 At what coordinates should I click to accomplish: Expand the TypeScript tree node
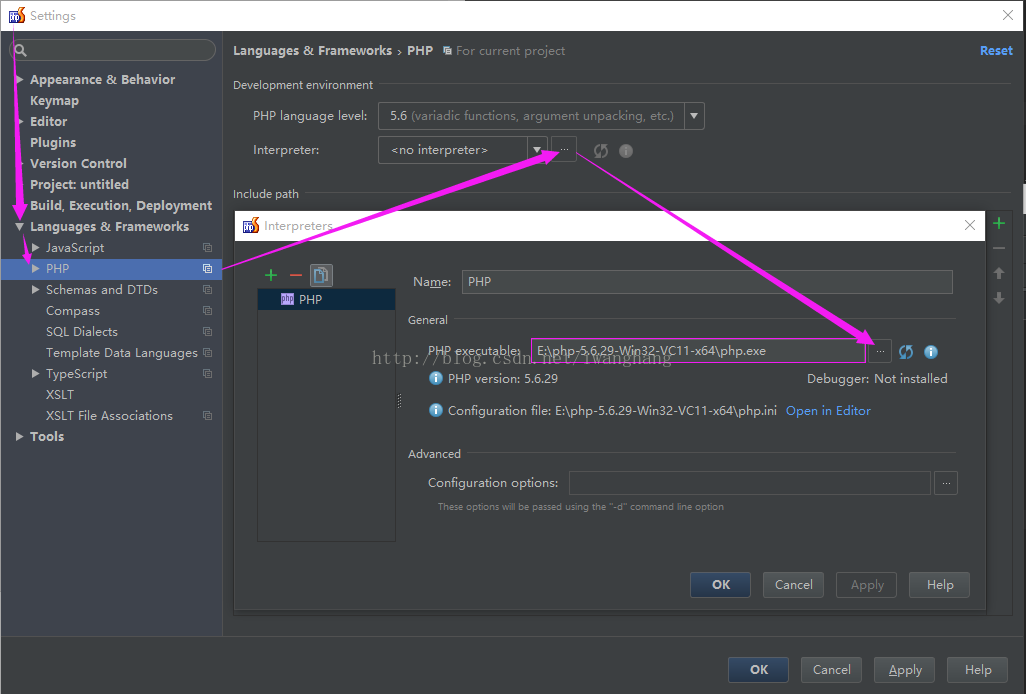point(36,374)
